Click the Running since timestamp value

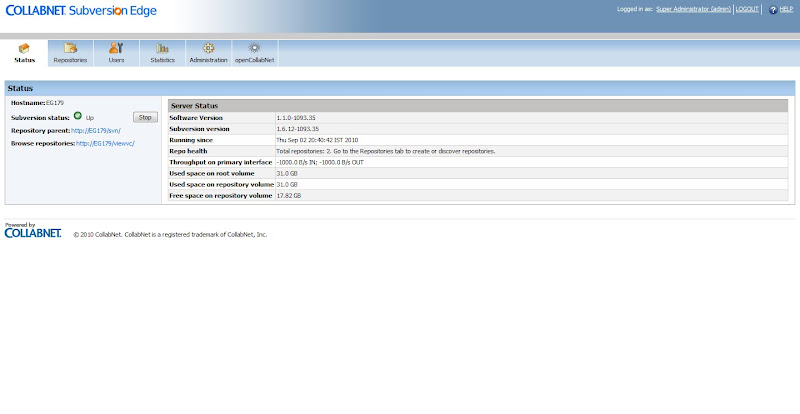[x=317, y=140]
